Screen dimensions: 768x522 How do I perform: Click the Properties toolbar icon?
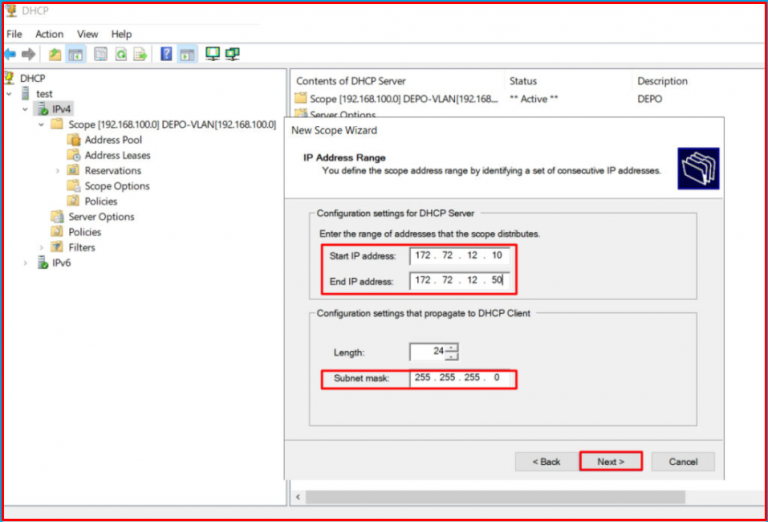coord(100,54)
